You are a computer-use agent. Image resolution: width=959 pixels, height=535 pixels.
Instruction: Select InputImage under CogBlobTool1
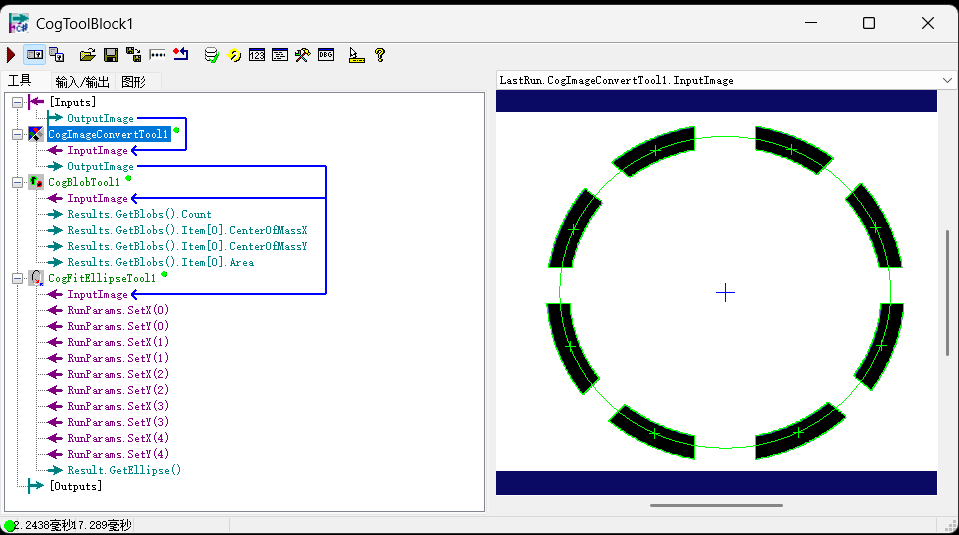(x=97, y=198)
